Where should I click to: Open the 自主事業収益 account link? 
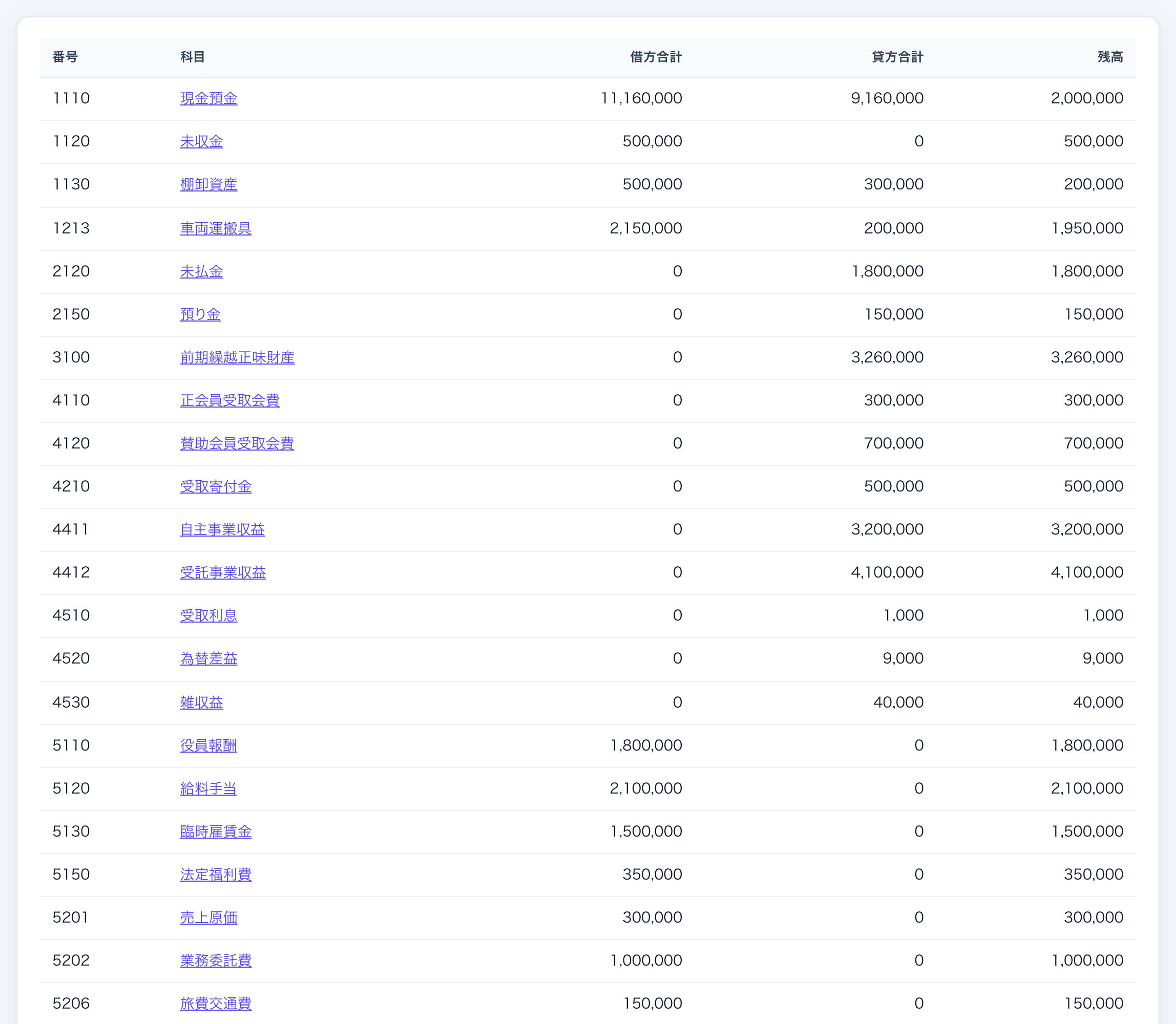(x=222, y=529)
